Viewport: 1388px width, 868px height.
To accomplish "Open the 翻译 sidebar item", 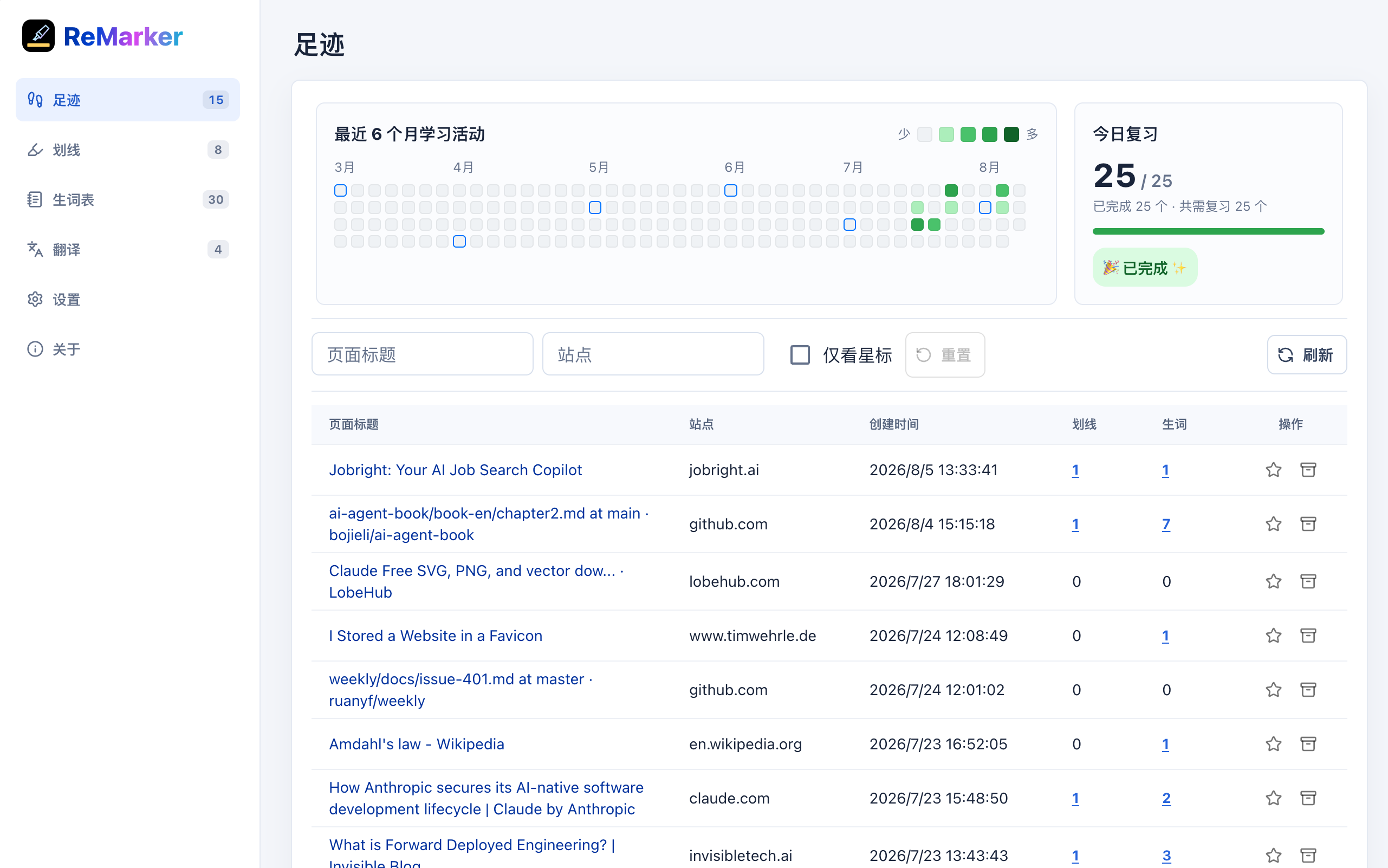I will (127, 250).
